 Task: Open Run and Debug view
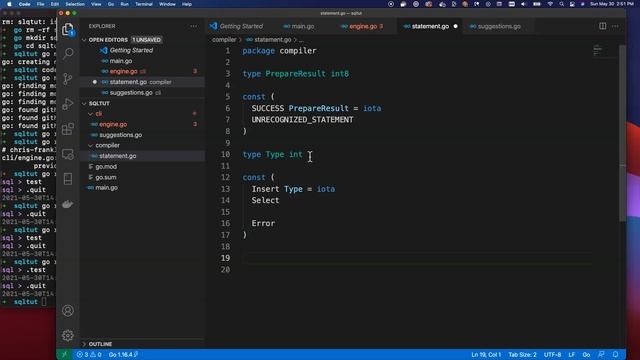68,104
